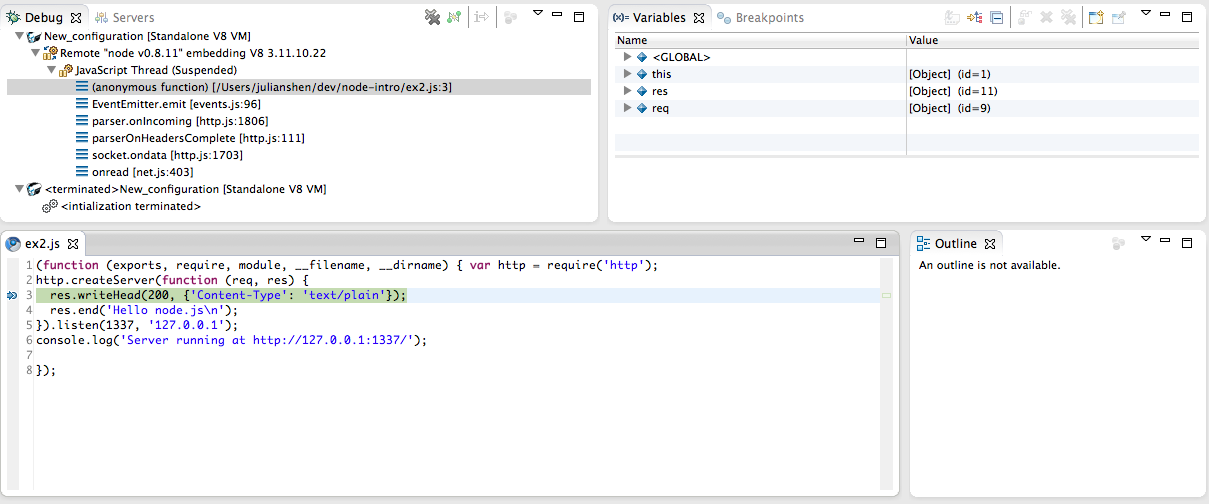Select the initialization terminated entry
The width and height of the screenshot is (1209, 504).
(131, 206)
